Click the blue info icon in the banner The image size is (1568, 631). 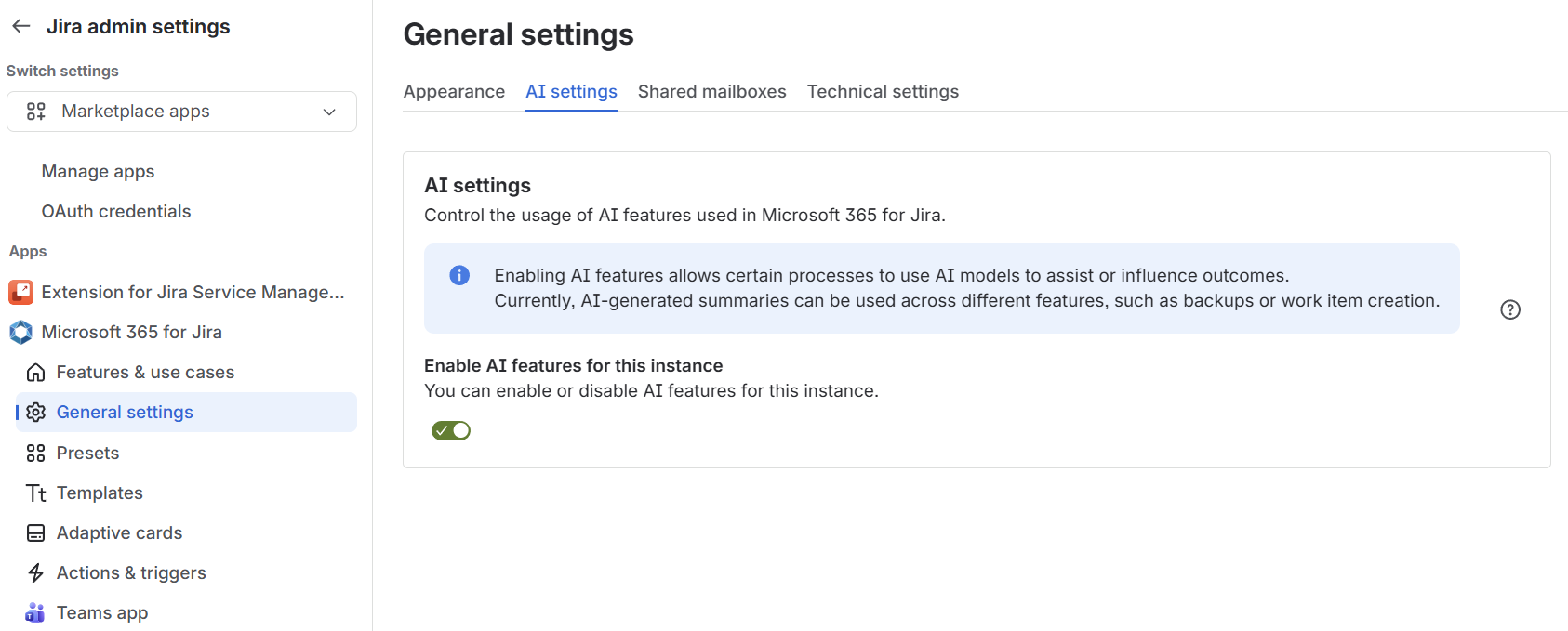(x=459, y=275)
